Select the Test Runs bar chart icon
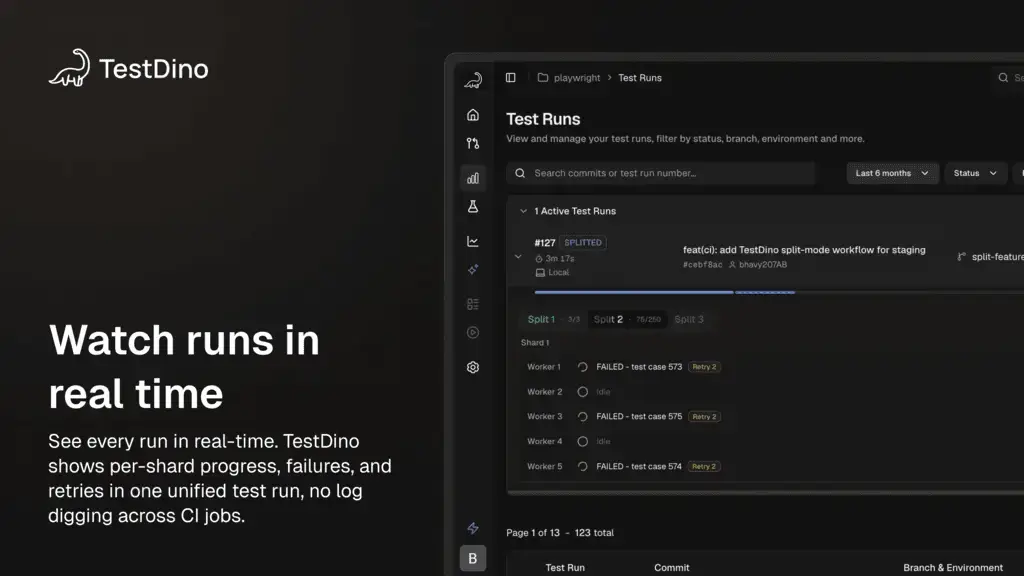The image size is (1024, 576). (473, 178)
